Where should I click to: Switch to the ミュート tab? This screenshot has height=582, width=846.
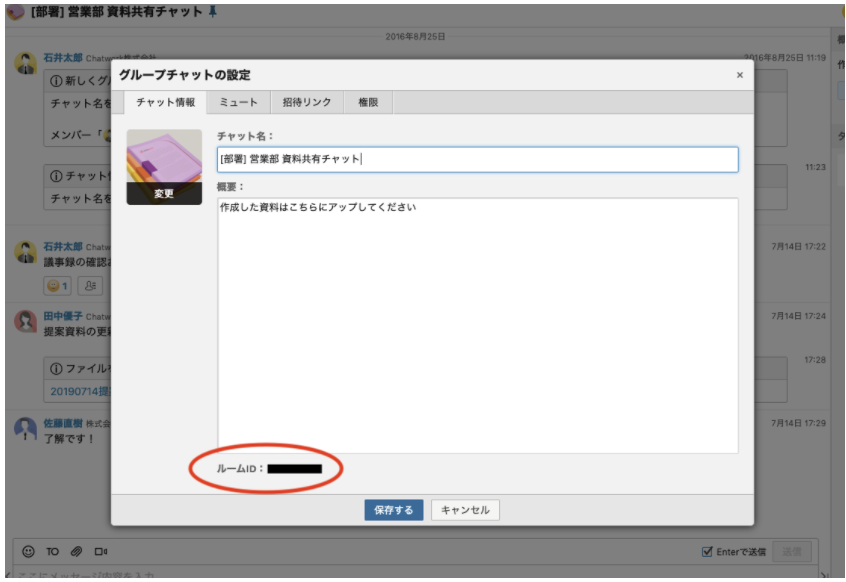coord(238,102)
